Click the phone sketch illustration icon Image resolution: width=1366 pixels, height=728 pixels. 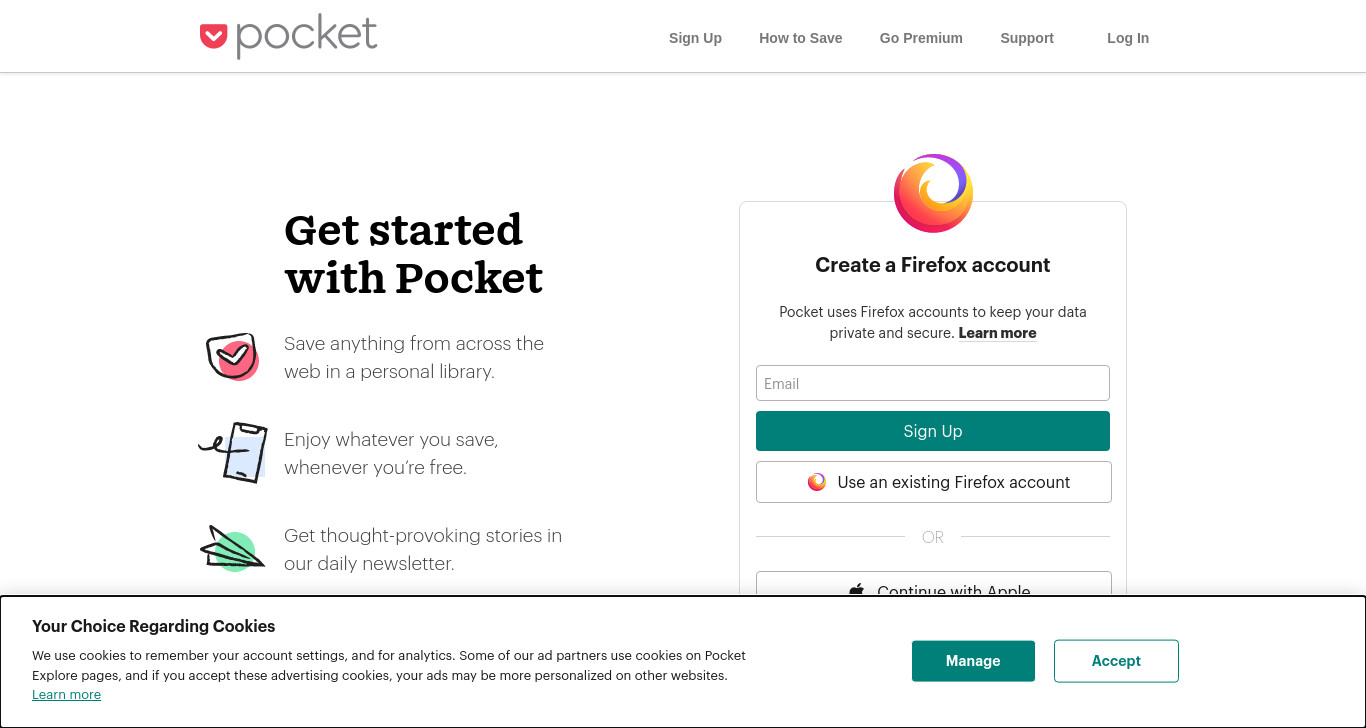[x=234, y=452]
